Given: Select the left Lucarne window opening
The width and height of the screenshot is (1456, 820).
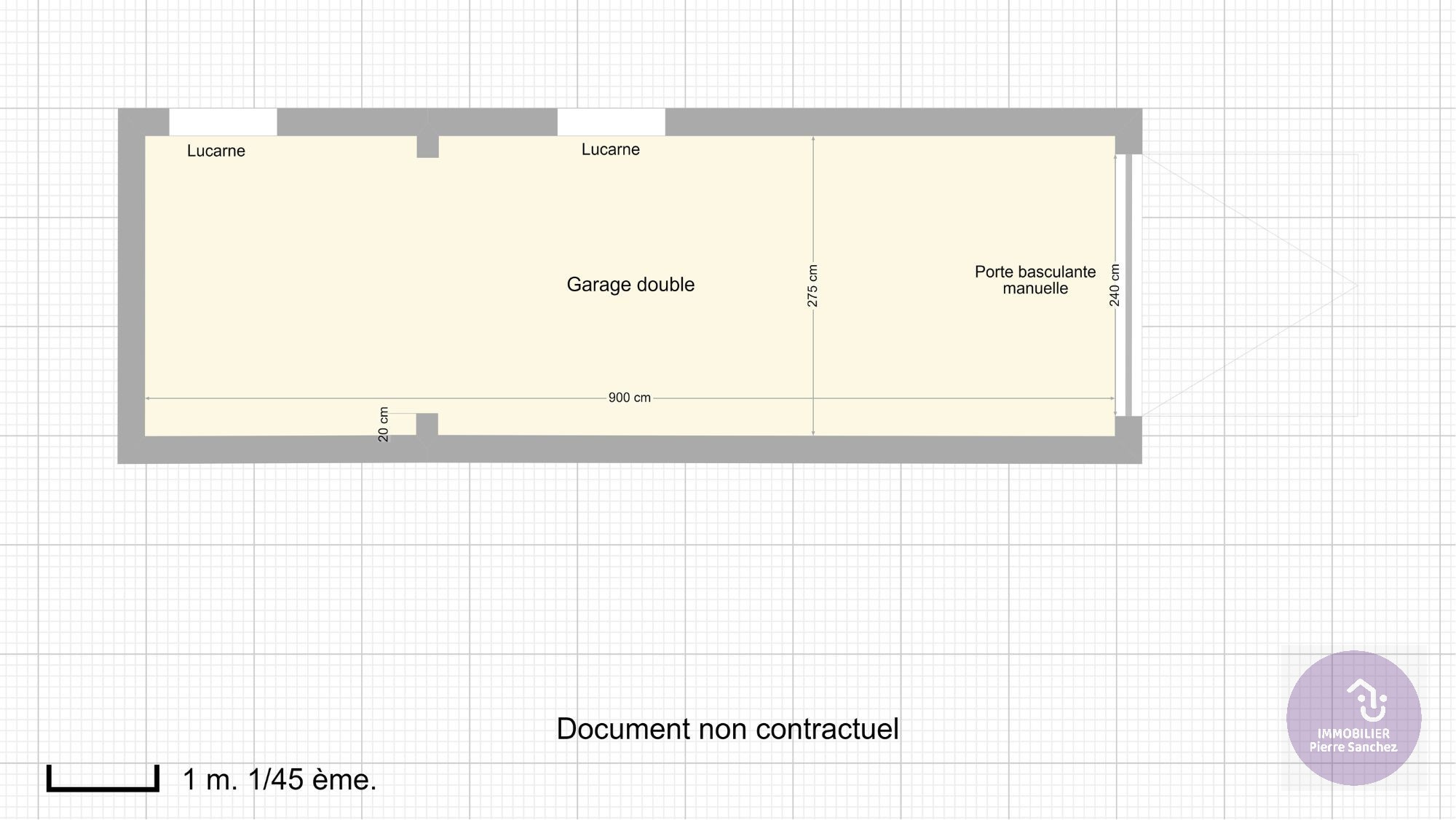Looking at the screenshot, I should [223, 122].
